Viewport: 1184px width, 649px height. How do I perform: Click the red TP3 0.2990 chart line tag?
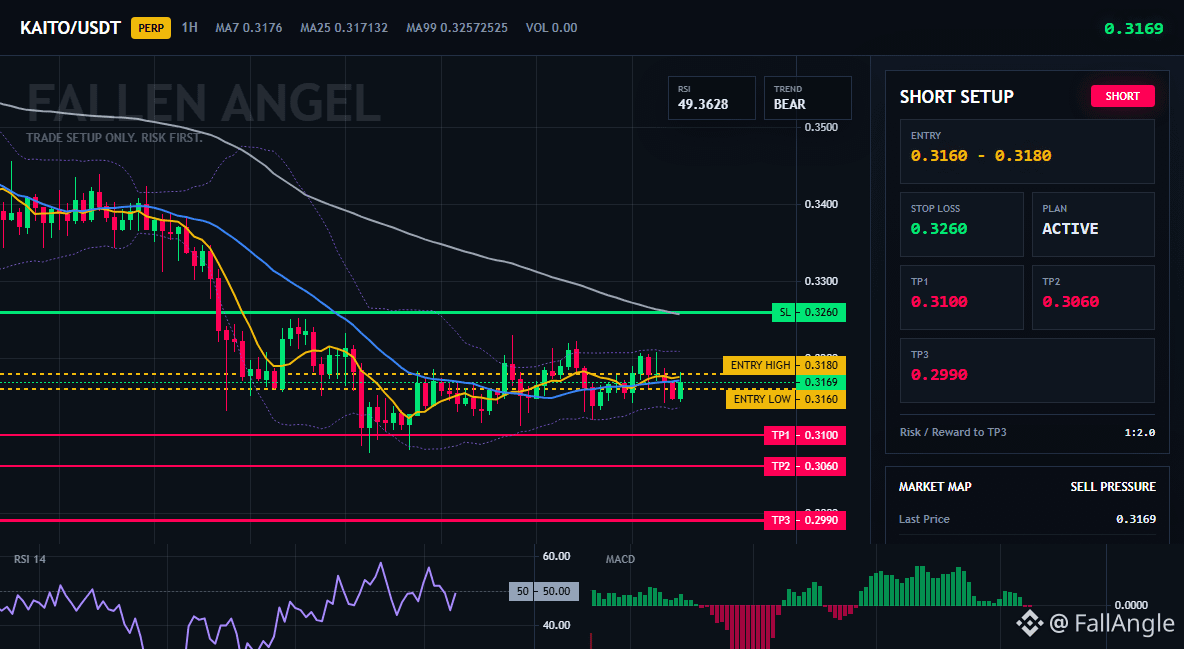tap(805, 520)
